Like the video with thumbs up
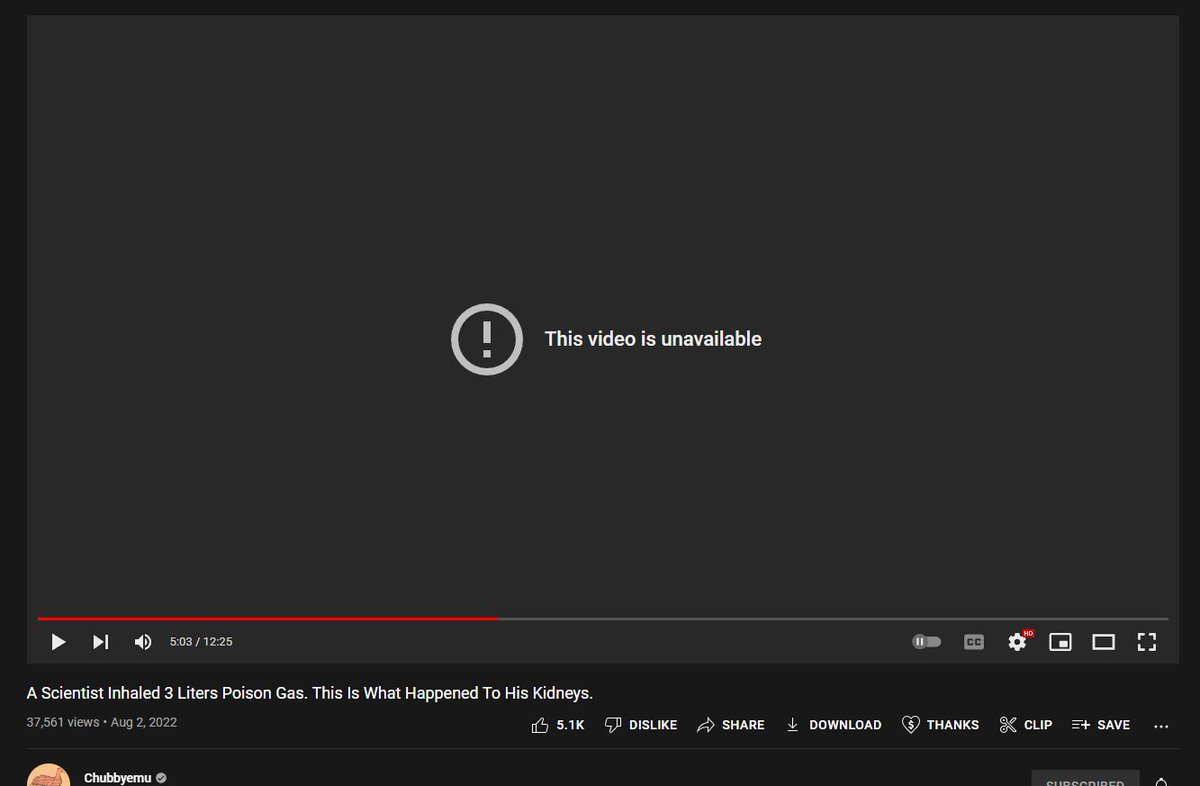The height and width of the screenshot is (786, 1200). 558,725
